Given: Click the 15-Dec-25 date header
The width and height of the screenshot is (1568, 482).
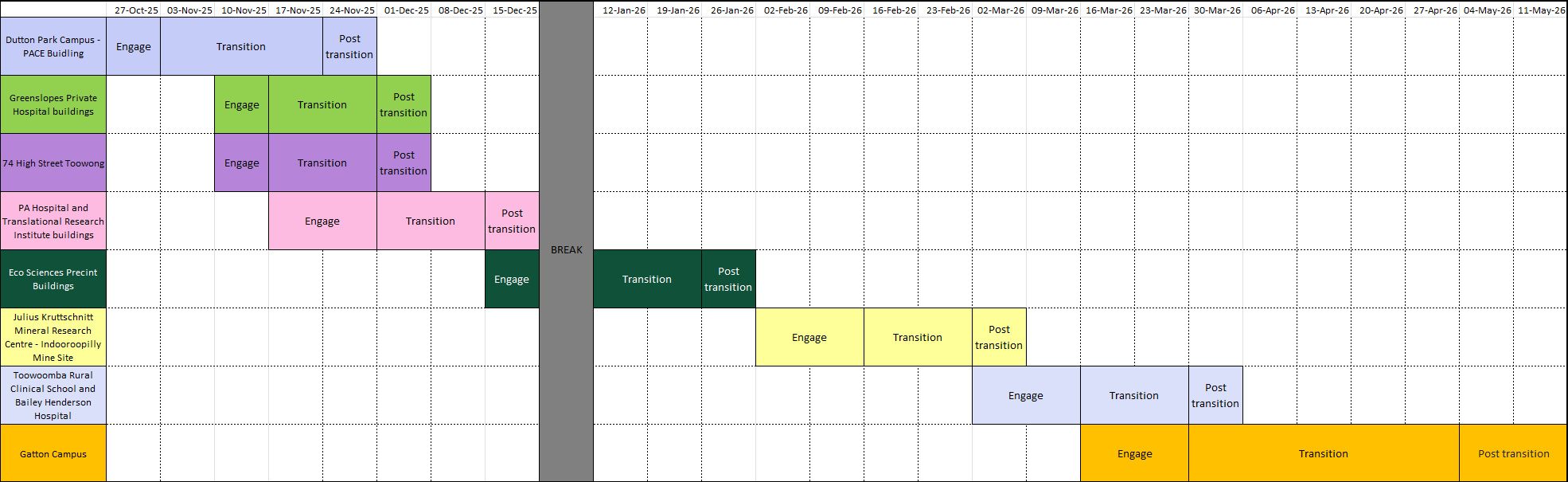Looking at the screenshot, I should click(x=514, y=10).
